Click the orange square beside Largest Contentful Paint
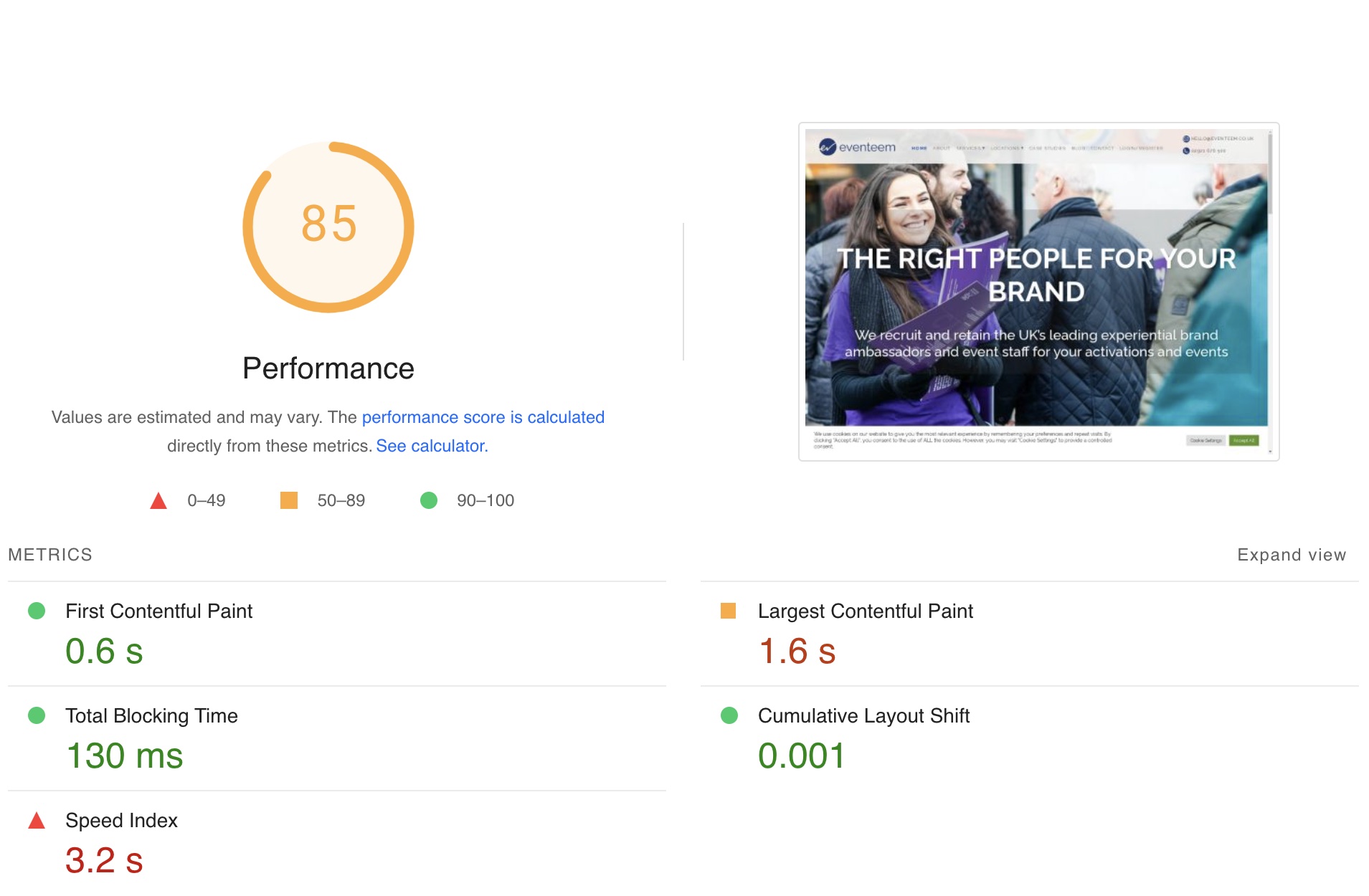The width and height of the screenshot is (1369, 896). coord(728,611)
